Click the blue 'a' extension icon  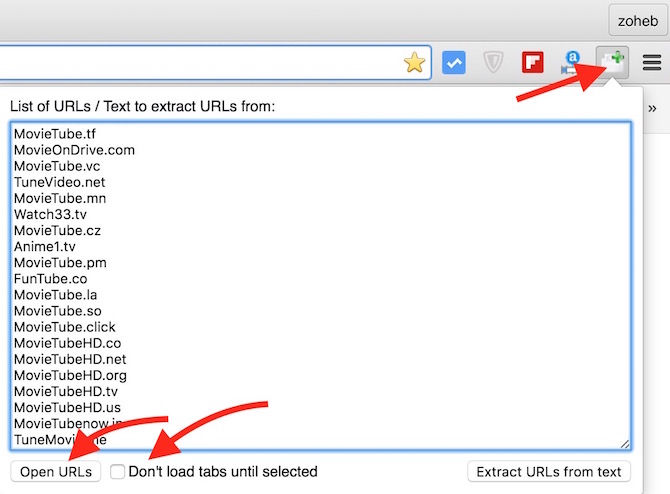point(572,62)
